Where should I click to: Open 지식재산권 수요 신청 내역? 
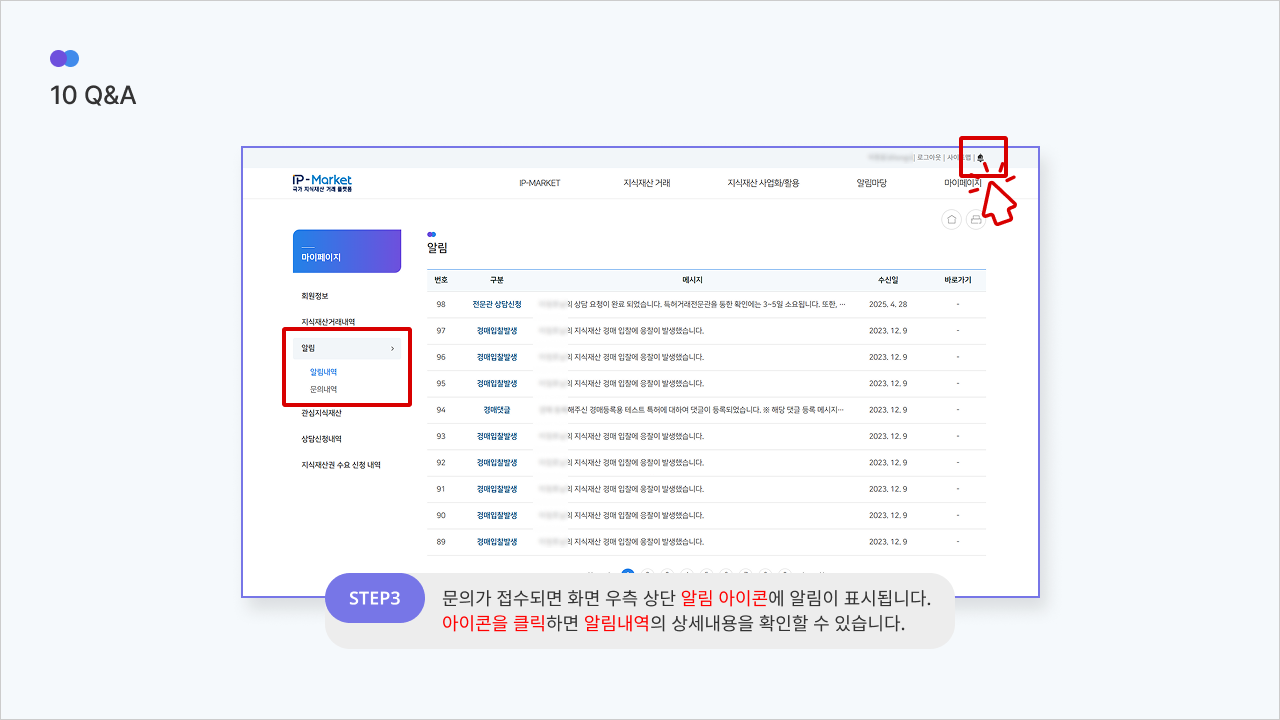click(341, 465)
